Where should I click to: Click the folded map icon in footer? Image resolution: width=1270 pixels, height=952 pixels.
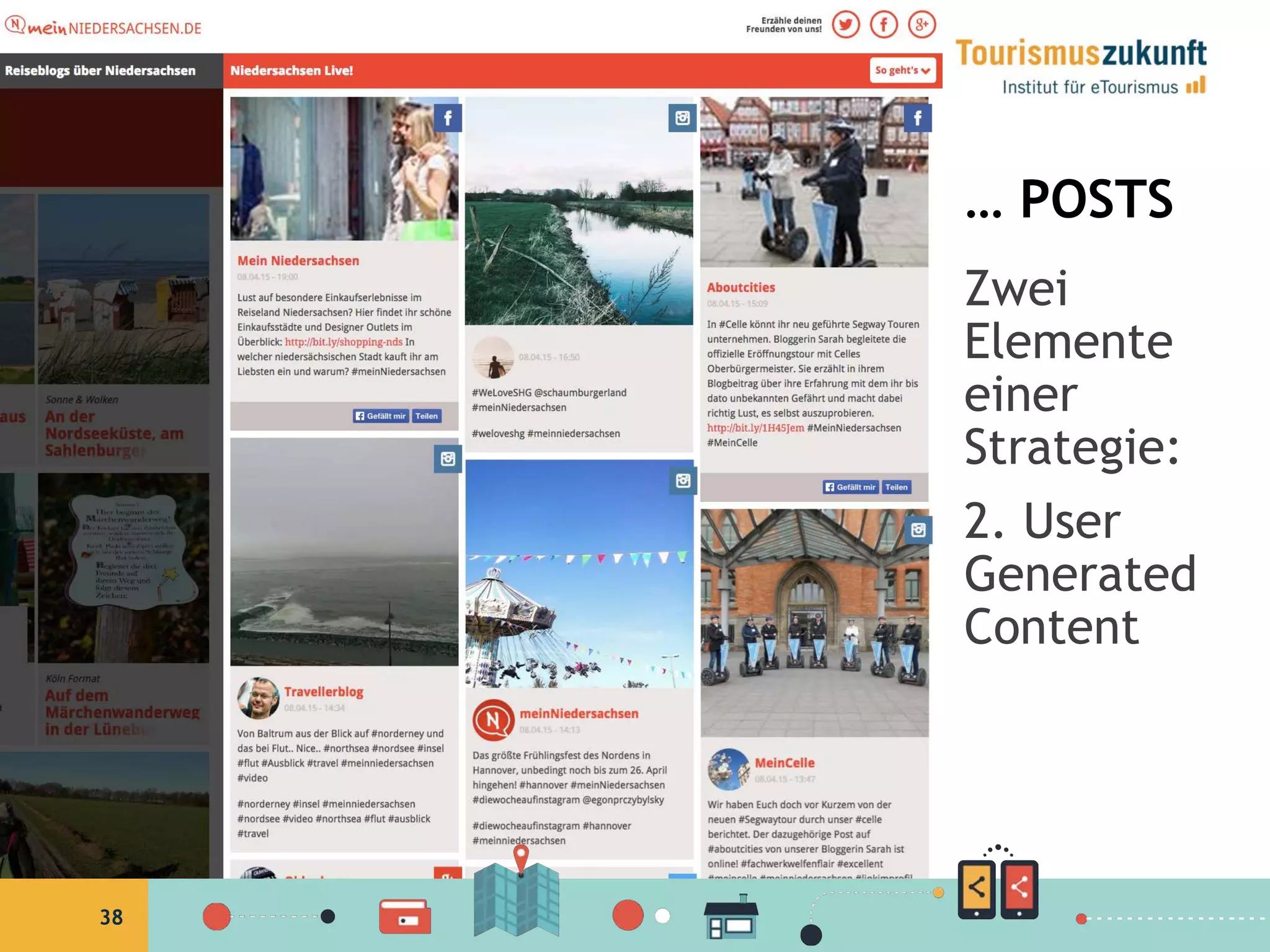click(517, 899)
